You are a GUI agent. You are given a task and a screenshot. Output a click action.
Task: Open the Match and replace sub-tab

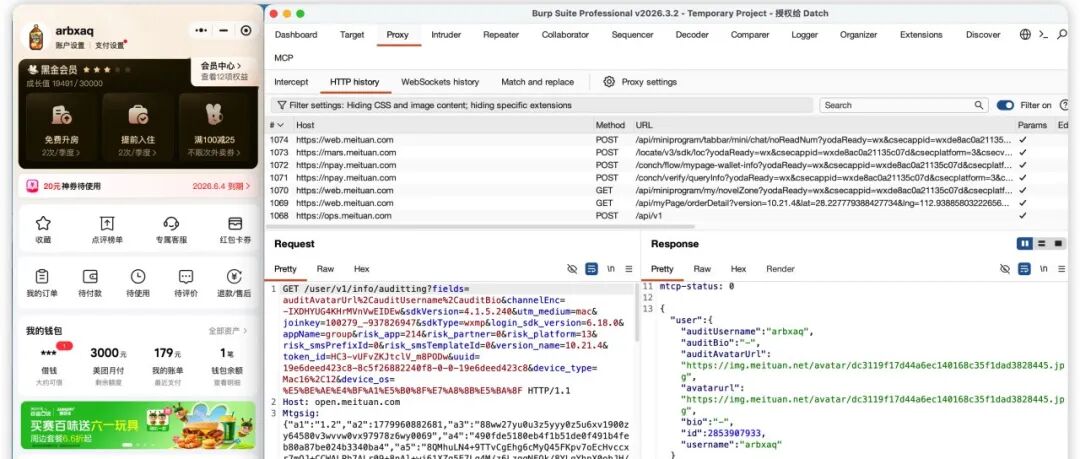[537, 81]
